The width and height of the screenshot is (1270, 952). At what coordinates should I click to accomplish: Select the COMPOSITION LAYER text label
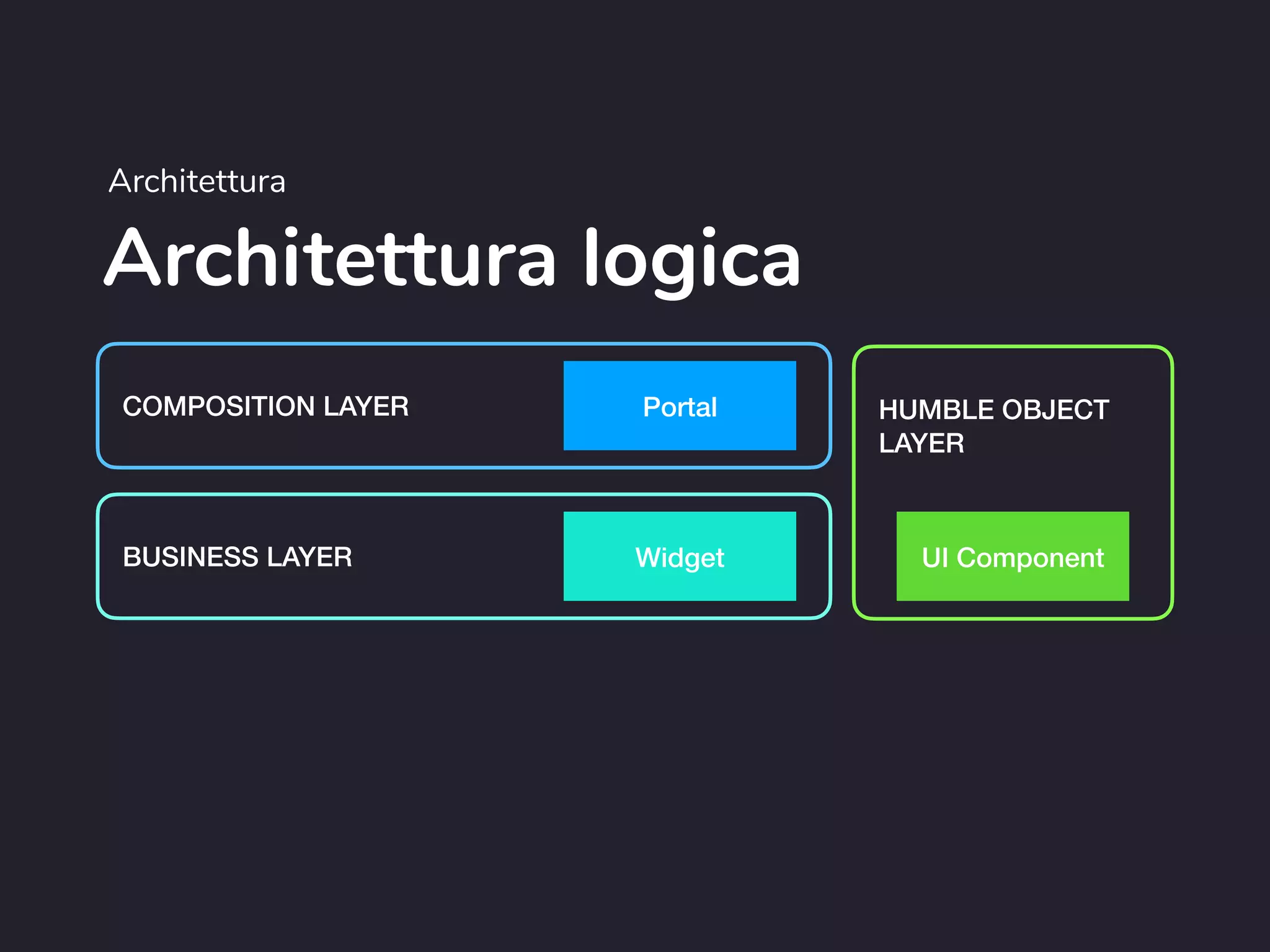point(265,407)
